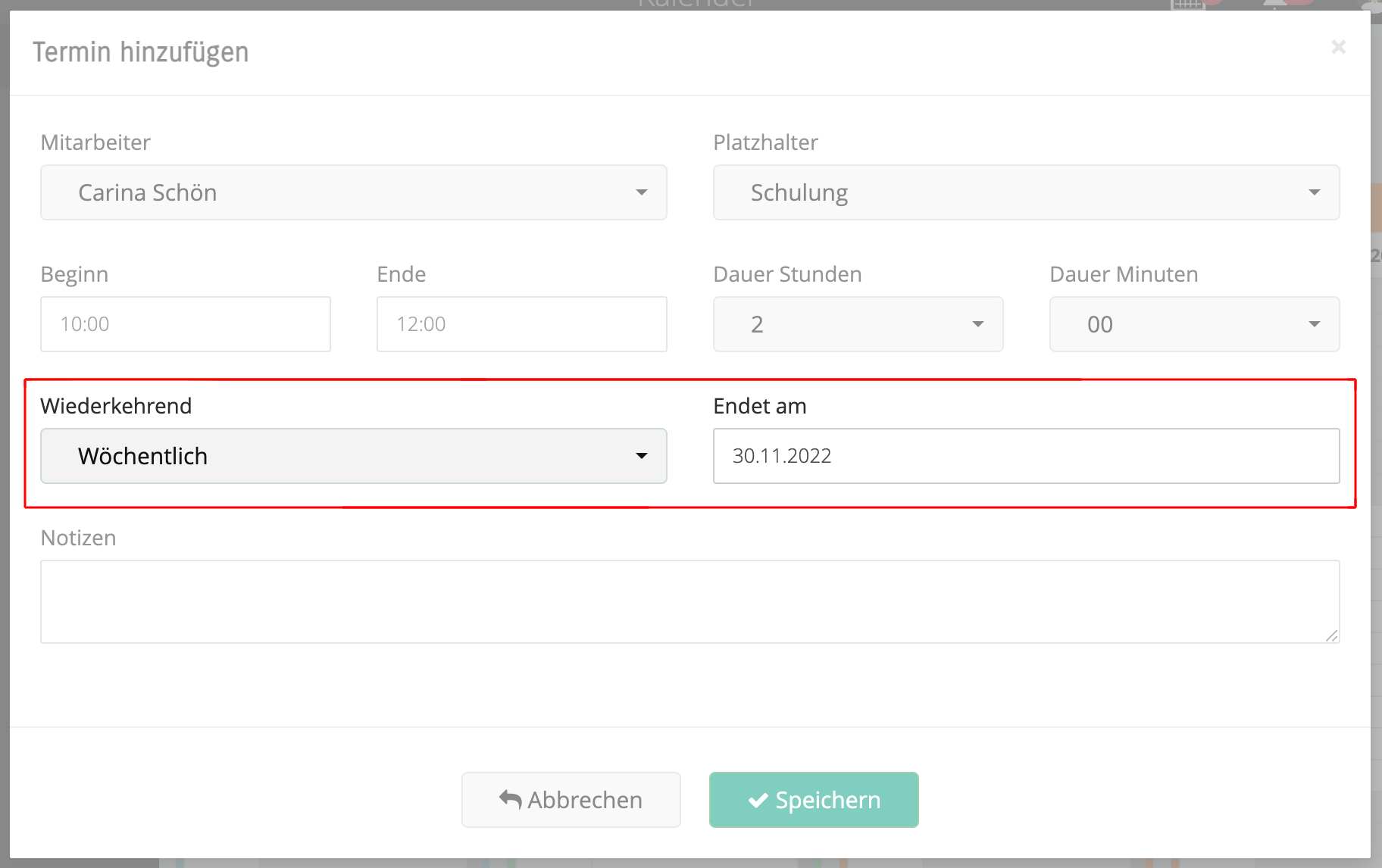This screenshot has height=868, width=1382.
Task: Open the Dauer Minuten dropdown
Action: [1194, 324]
